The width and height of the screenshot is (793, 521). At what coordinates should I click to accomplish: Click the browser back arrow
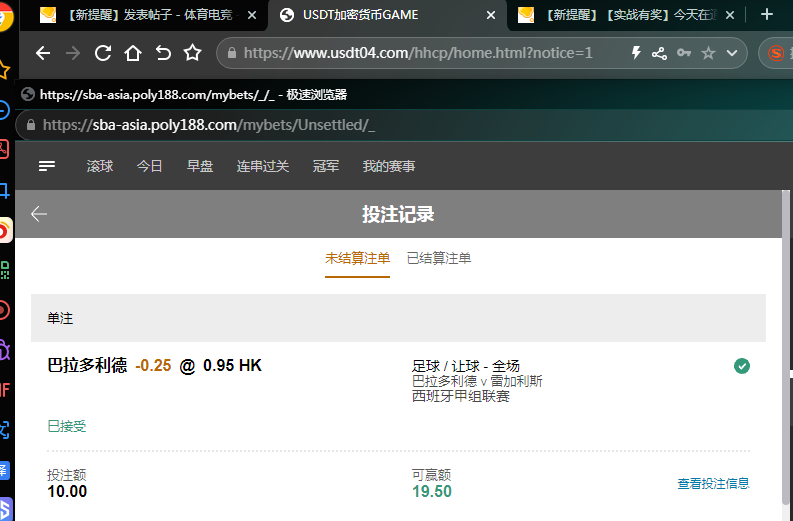click(x=42, y=53)
